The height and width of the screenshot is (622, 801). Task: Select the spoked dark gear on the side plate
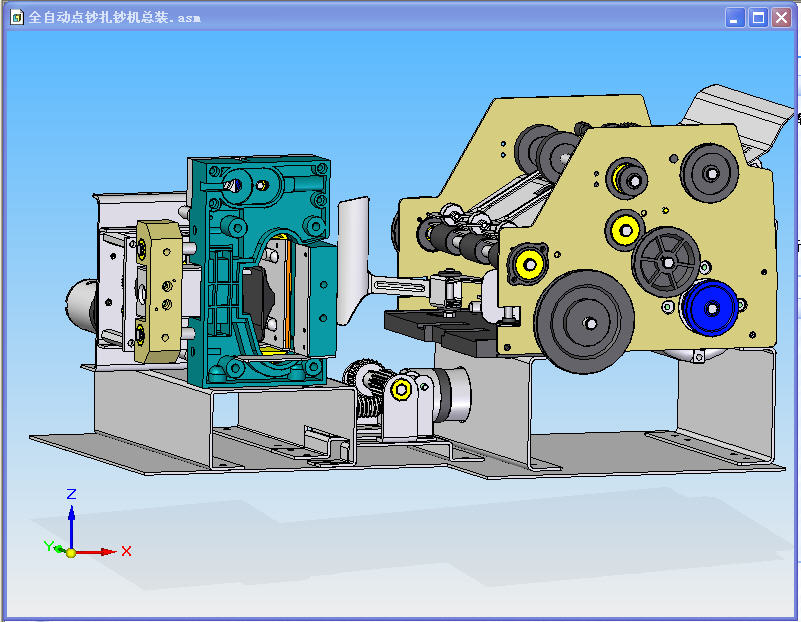tap(667, 262)
